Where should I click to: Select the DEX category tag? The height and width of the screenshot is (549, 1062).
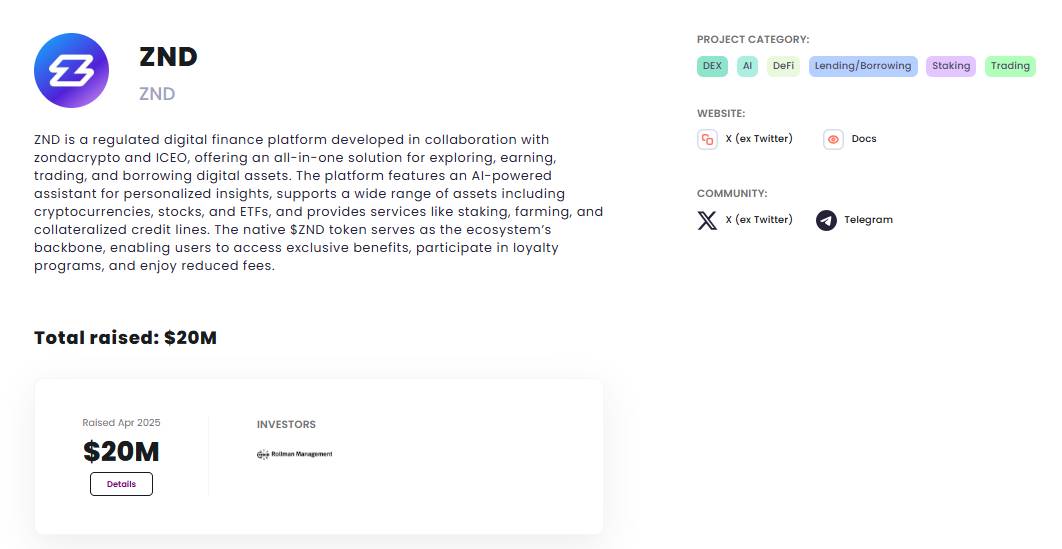pos(712,66)
